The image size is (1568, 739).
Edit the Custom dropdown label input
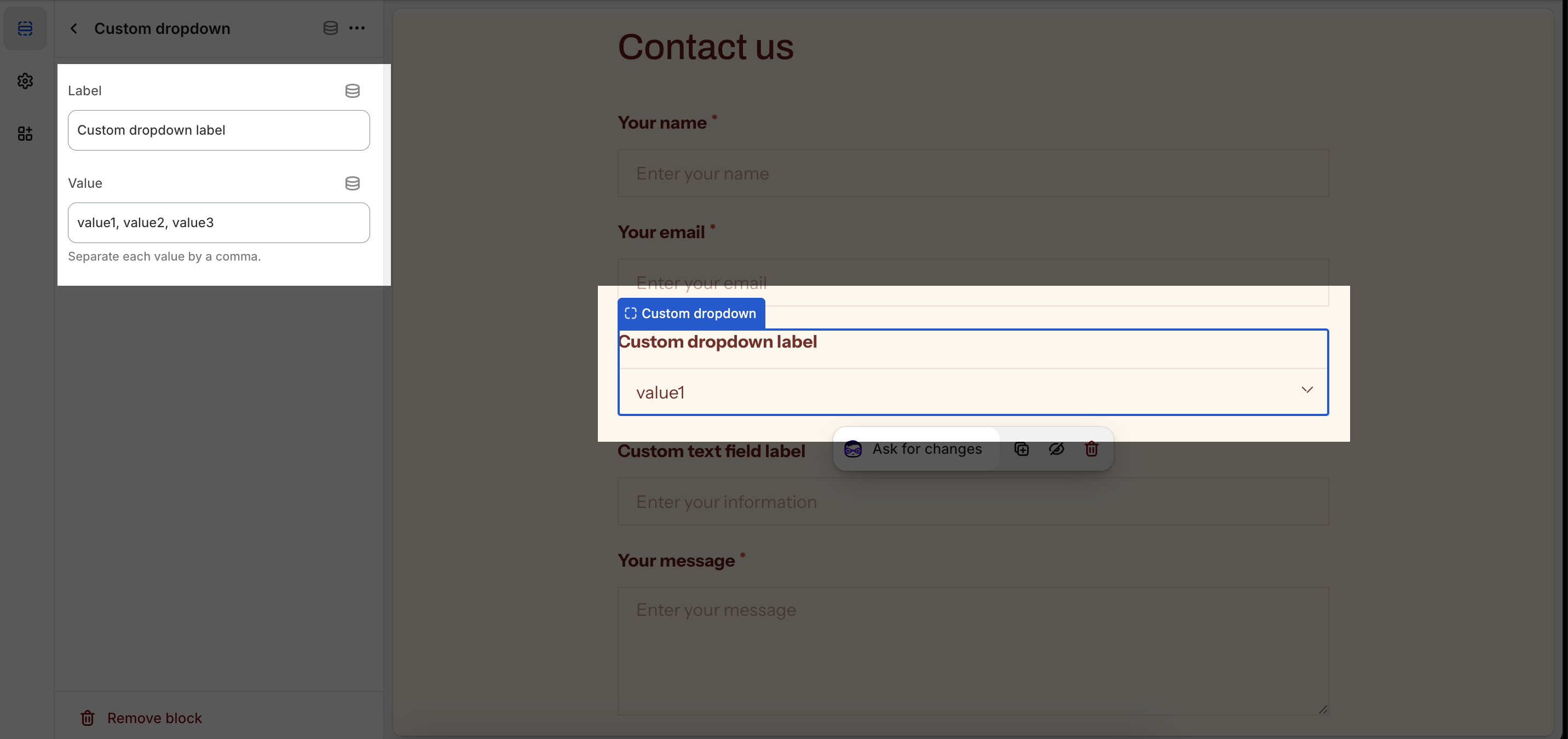(x=218, y=130)
